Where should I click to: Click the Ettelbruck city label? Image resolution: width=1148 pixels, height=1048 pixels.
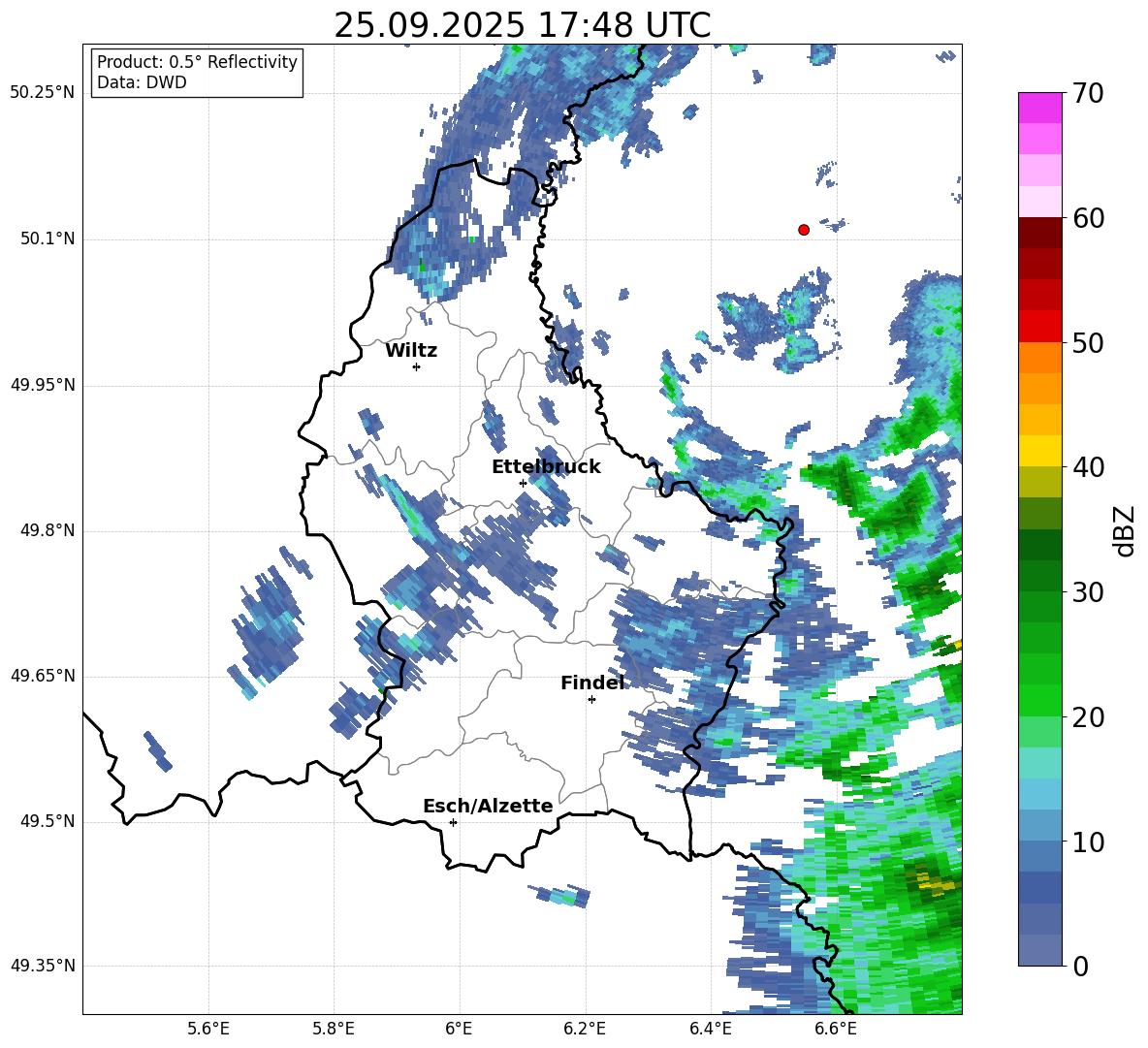pos(546,467)
